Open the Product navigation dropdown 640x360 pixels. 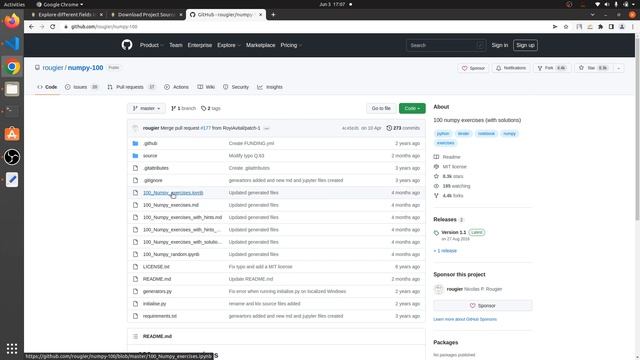tap(151, 45)
